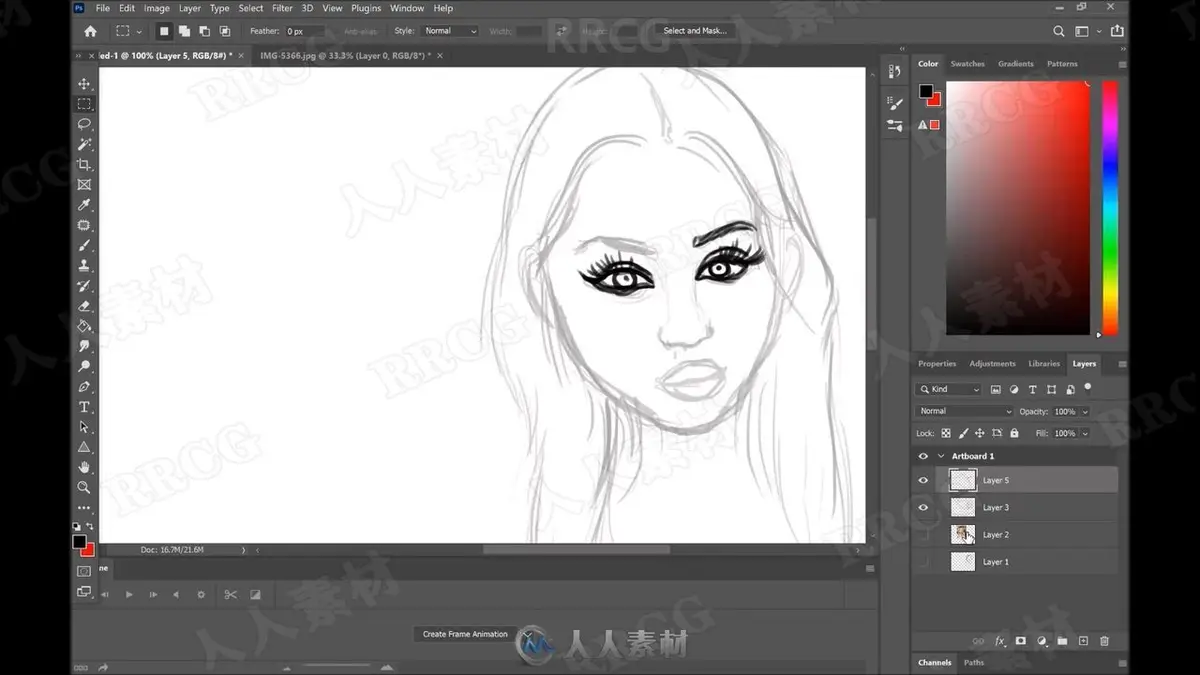Open the Opacity value dropdown arrow

click(x=1085, y=412)
